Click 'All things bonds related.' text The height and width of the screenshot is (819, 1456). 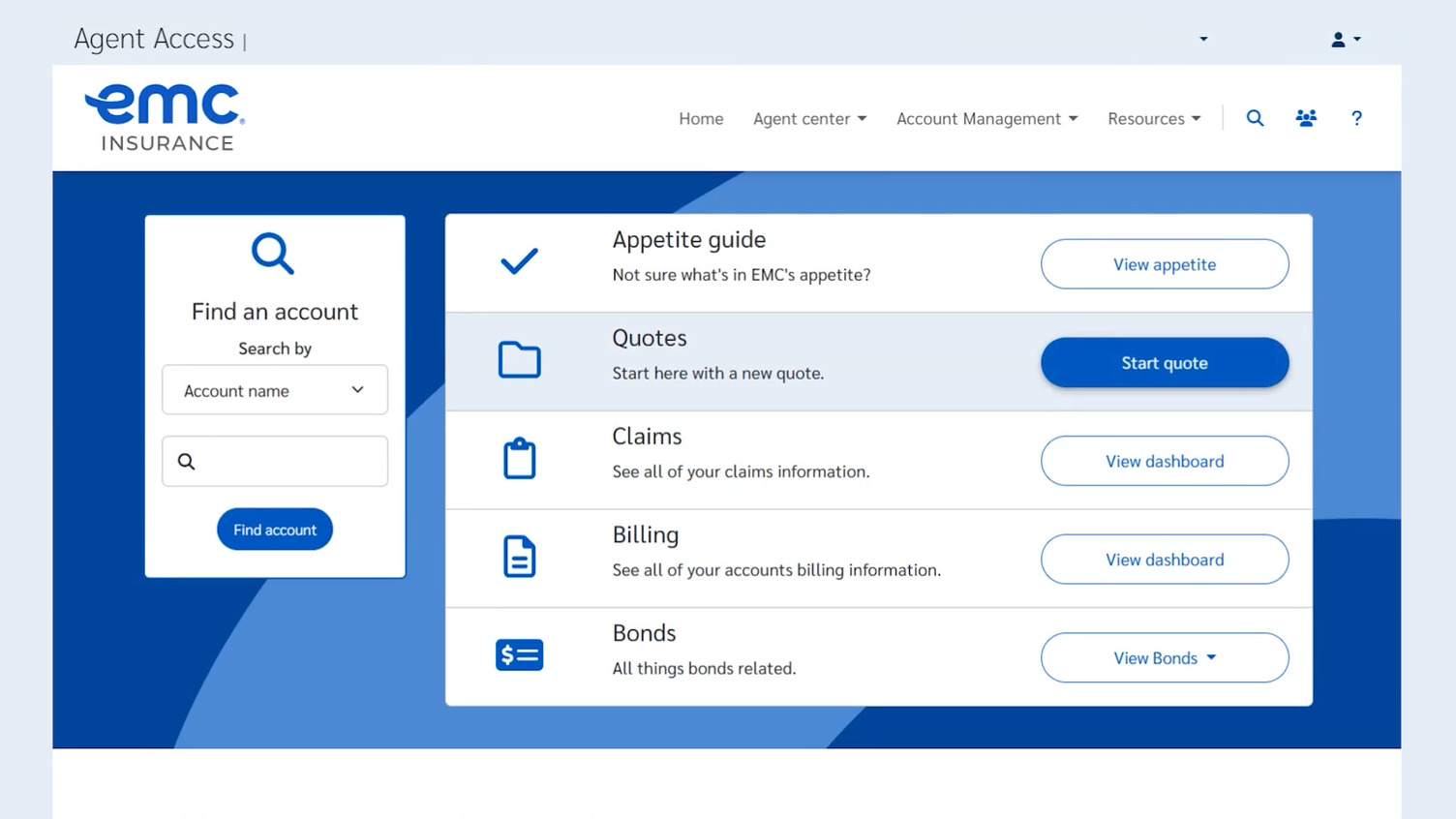pos(704,669)
